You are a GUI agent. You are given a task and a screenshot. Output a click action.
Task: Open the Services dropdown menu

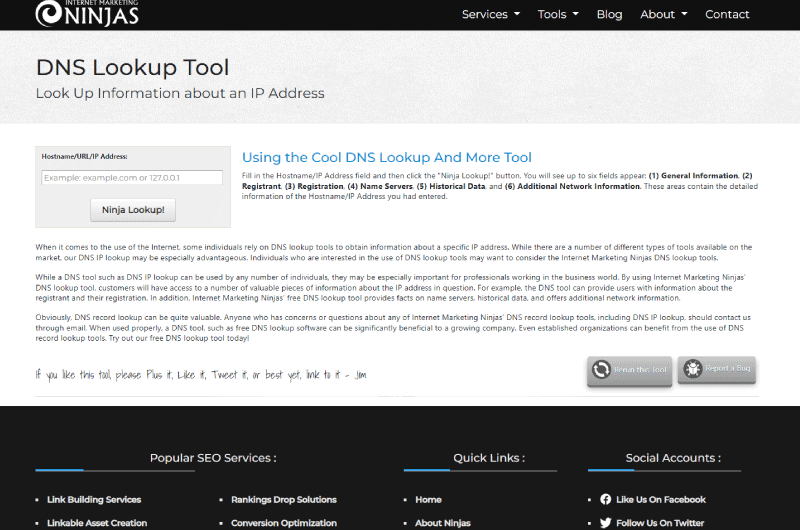[491, 14]
